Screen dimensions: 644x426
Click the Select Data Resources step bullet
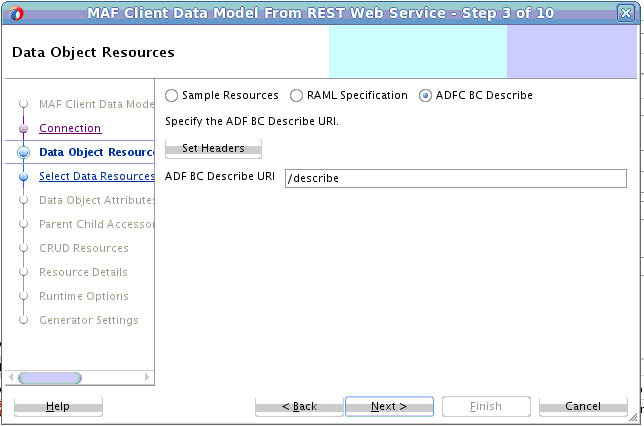click(23, 177)
